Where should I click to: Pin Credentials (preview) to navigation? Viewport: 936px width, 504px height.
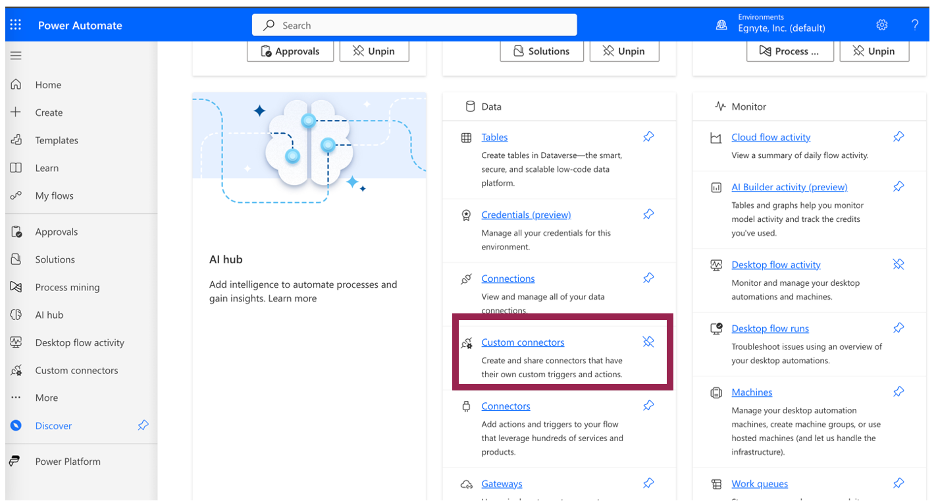(648, 214)
